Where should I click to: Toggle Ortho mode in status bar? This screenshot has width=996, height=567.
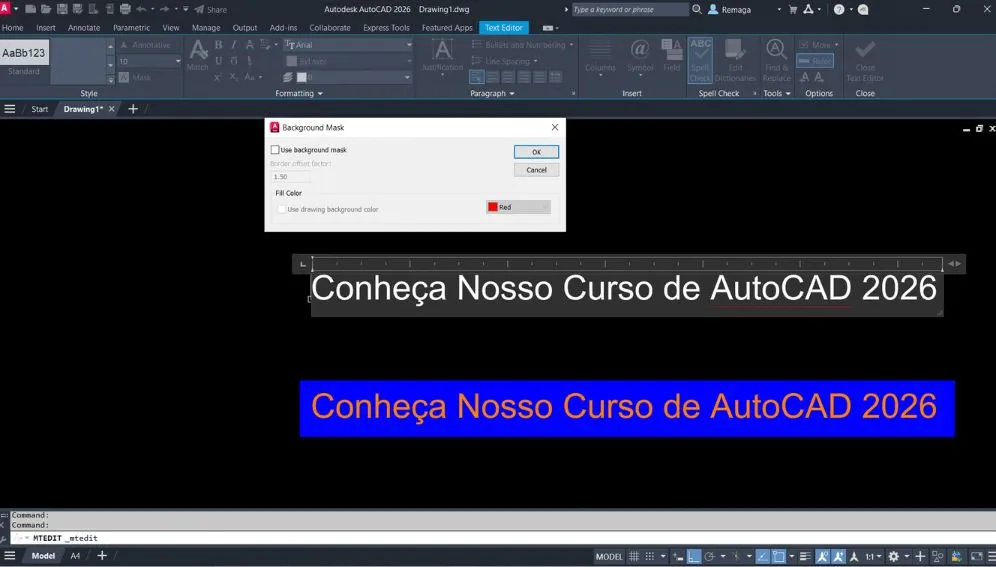[694, 557]
